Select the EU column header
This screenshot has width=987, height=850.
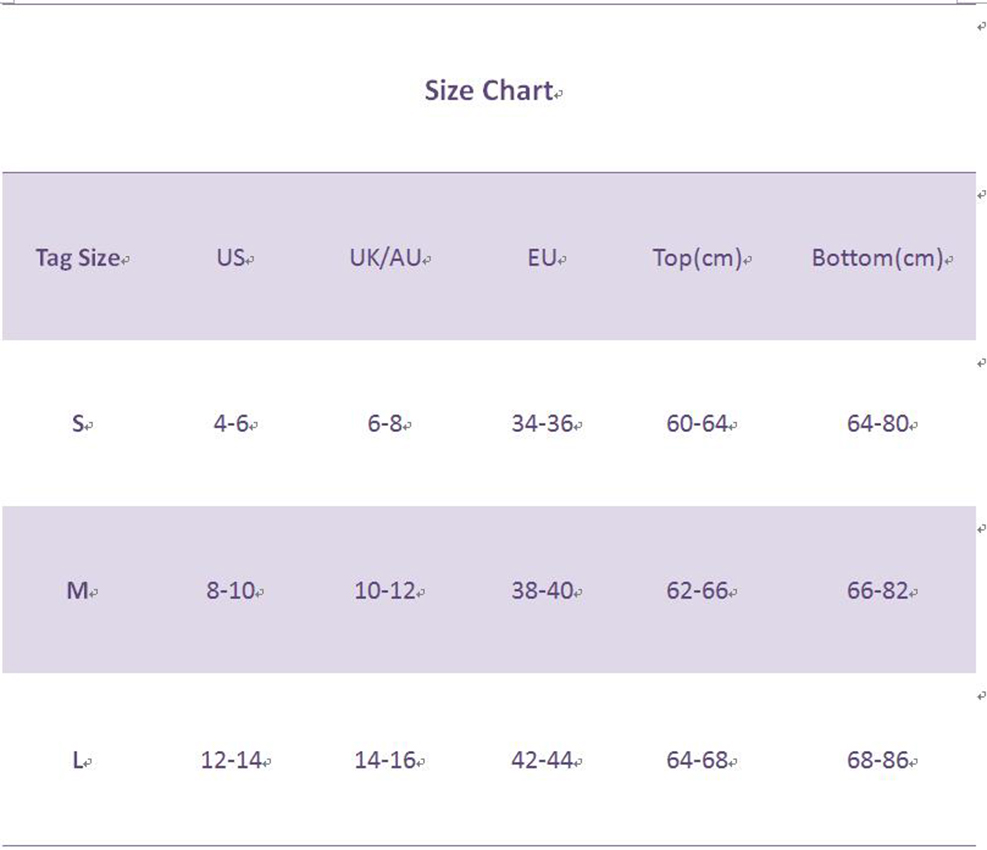tap(542, 258)
